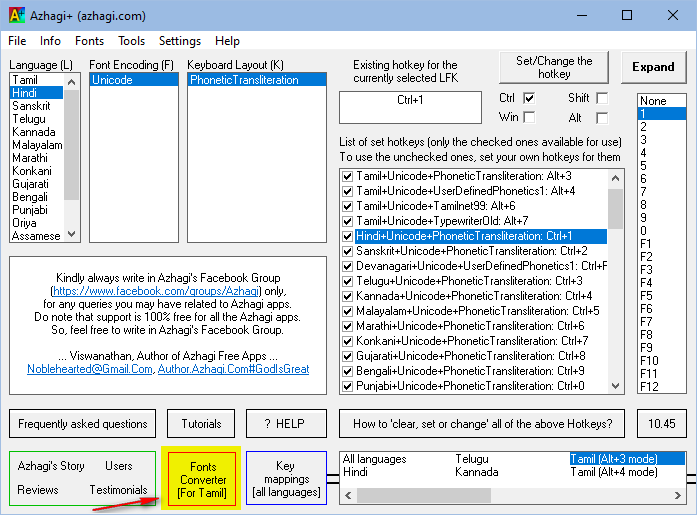Open the Testimonials link

coord(118,490)
